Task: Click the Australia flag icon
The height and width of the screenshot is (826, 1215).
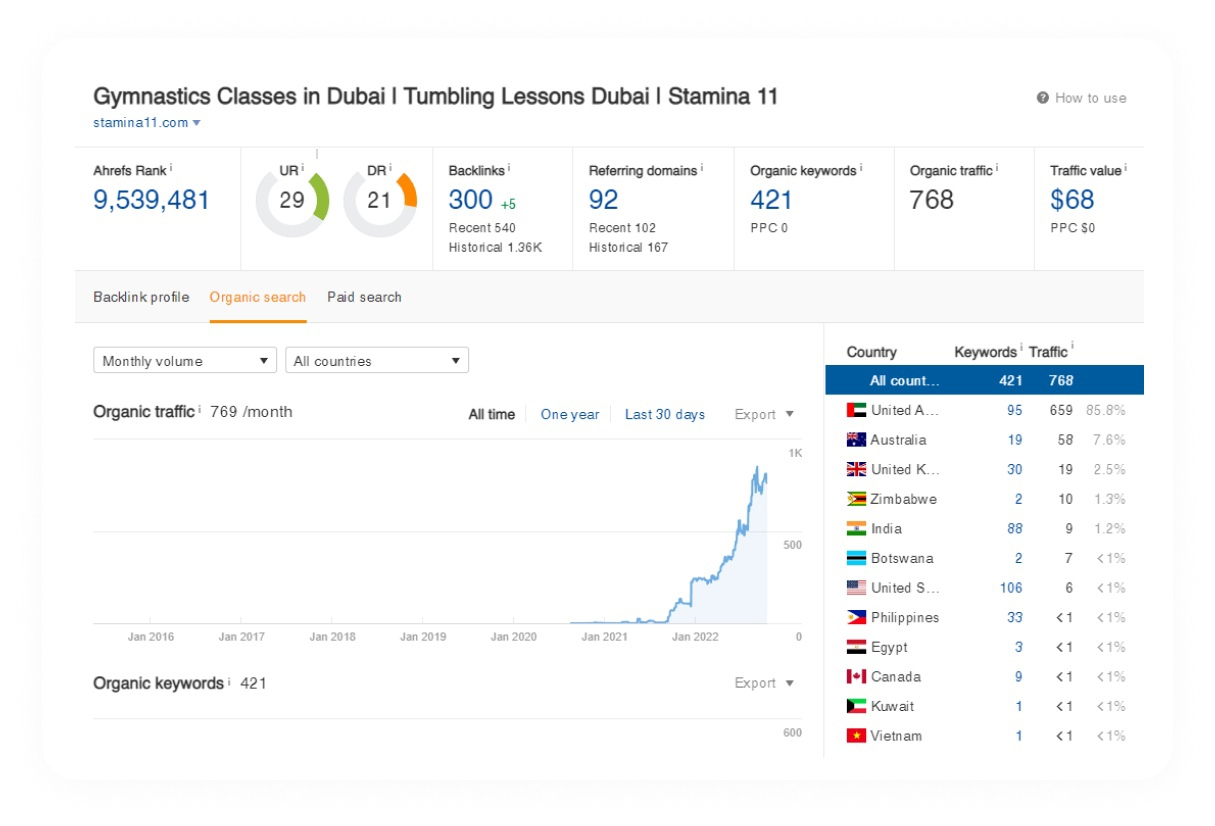Action: (856, 440)
